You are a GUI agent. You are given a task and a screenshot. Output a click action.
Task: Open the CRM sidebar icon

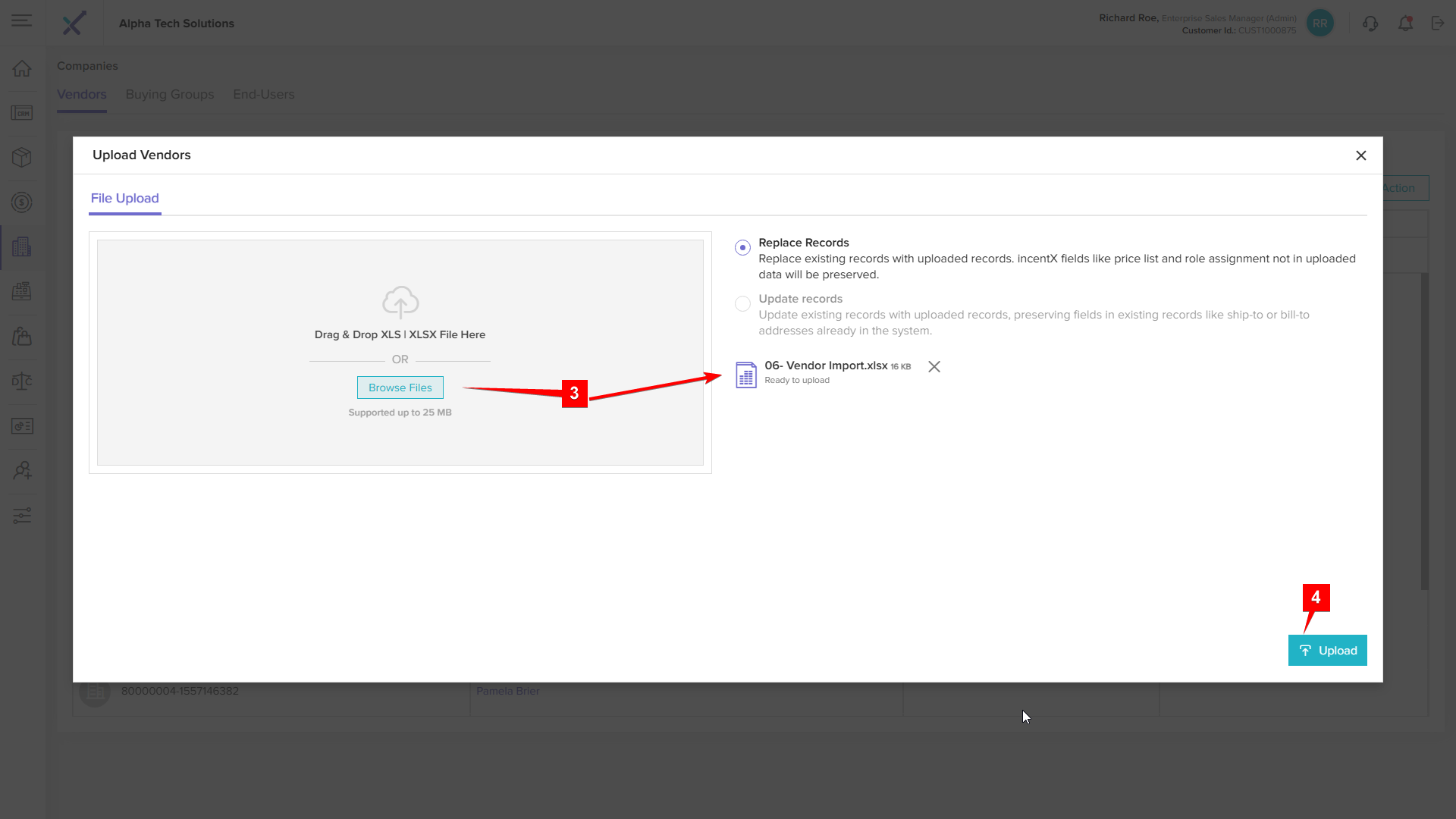pyautogui.click(x=22, y=113)
